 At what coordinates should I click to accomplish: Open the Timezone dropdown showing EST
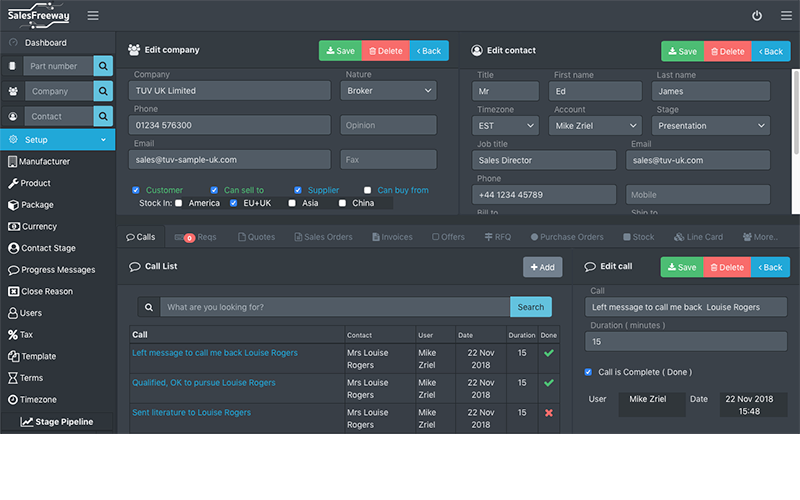[x=505, y=126]
